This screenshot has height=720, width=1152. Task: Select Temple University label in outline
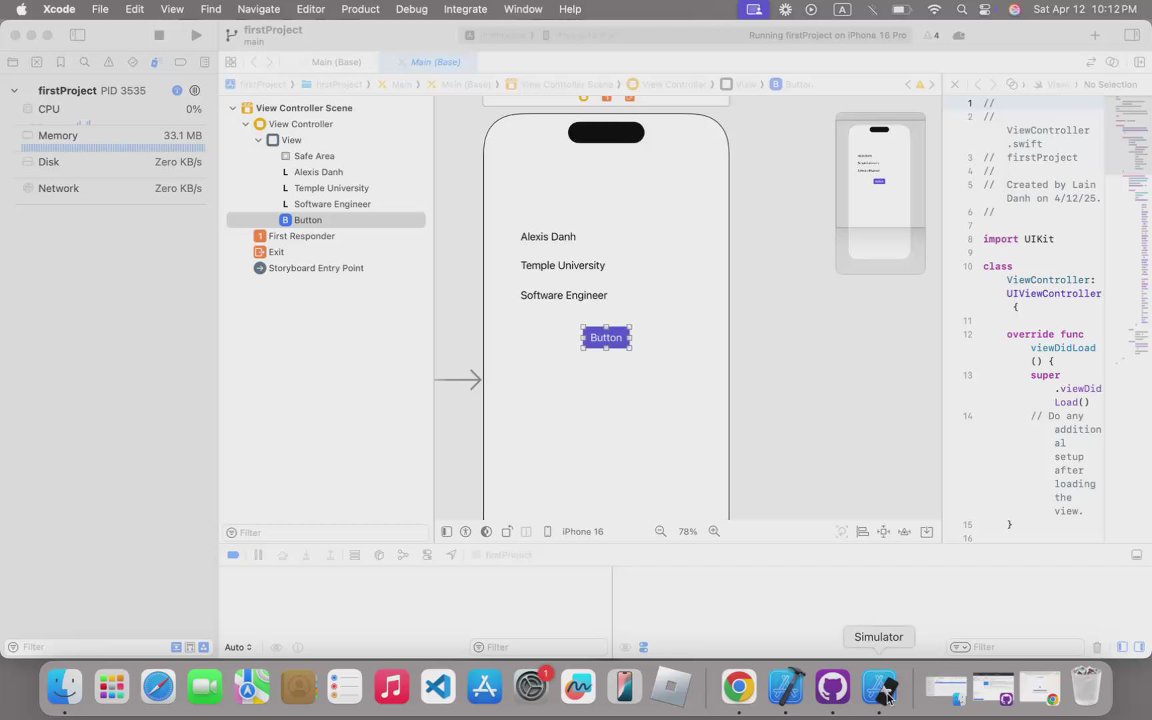click(x=325, y=188)
